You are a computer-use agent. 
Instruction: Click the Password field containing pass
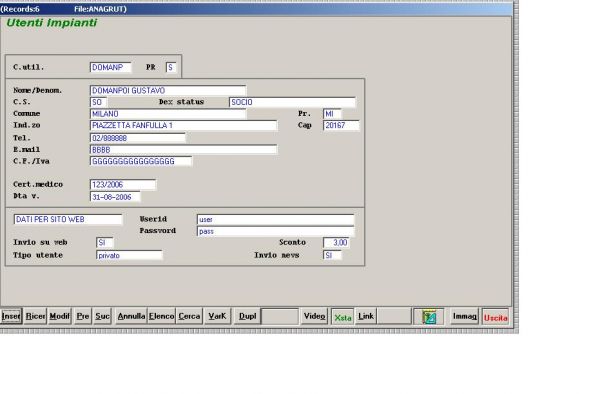click(x=276, y=231)
